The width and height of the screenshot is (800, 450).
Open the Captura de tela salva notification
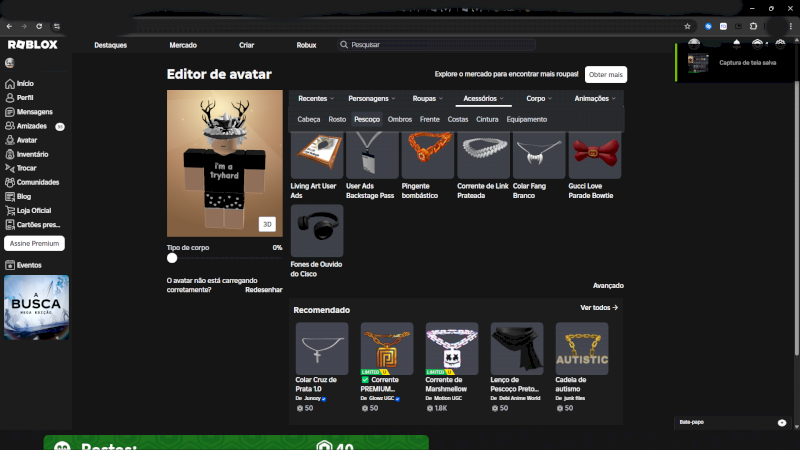click(x=735, y=63)
